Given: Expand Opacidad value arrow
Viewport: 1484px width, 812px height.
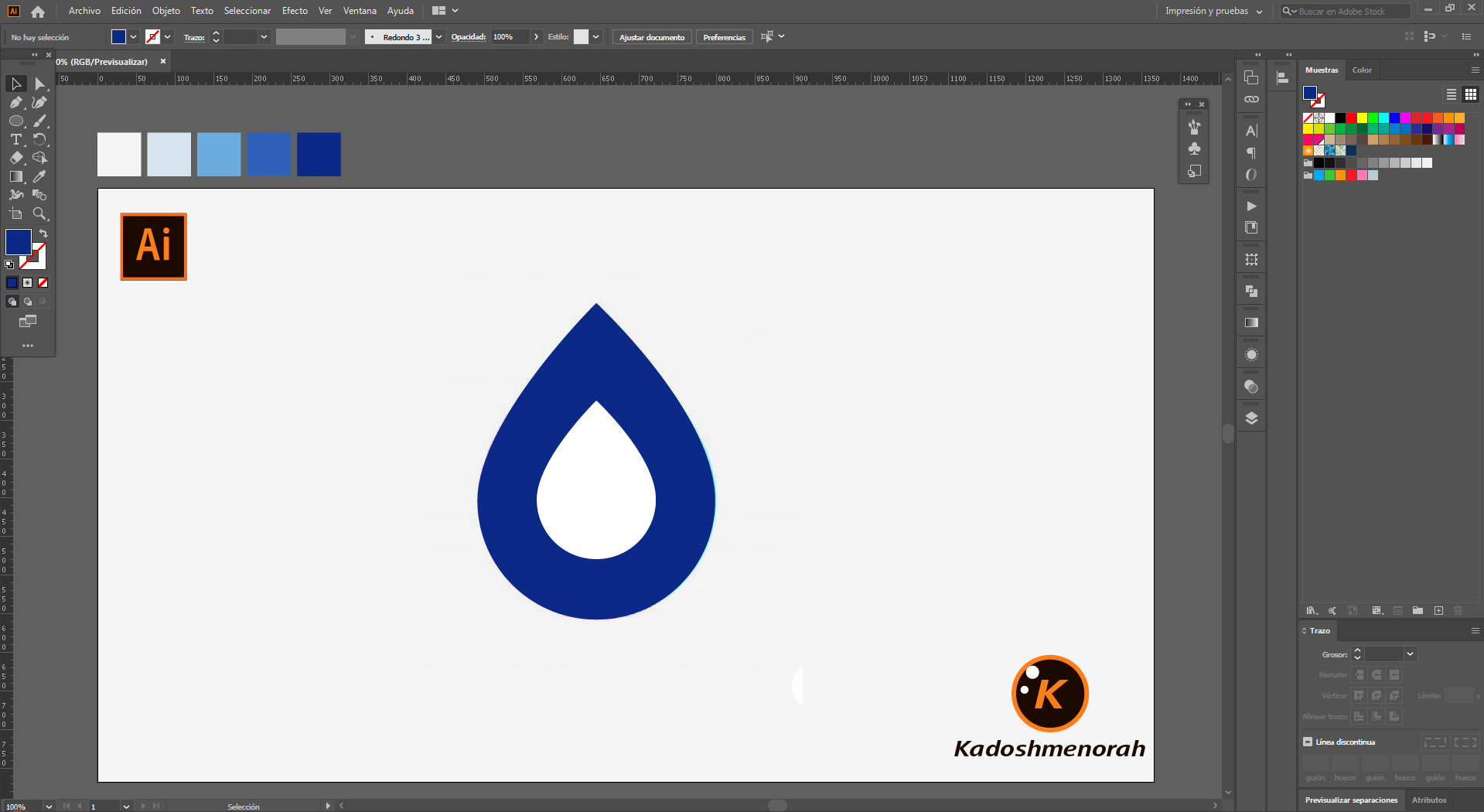Looking at the screenshot, I should tap(537, 36).
